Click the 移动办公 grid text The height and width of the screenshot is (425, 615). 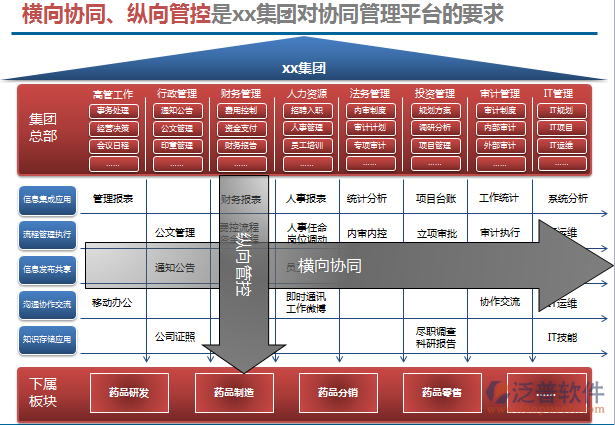click(x=112, y=303)
